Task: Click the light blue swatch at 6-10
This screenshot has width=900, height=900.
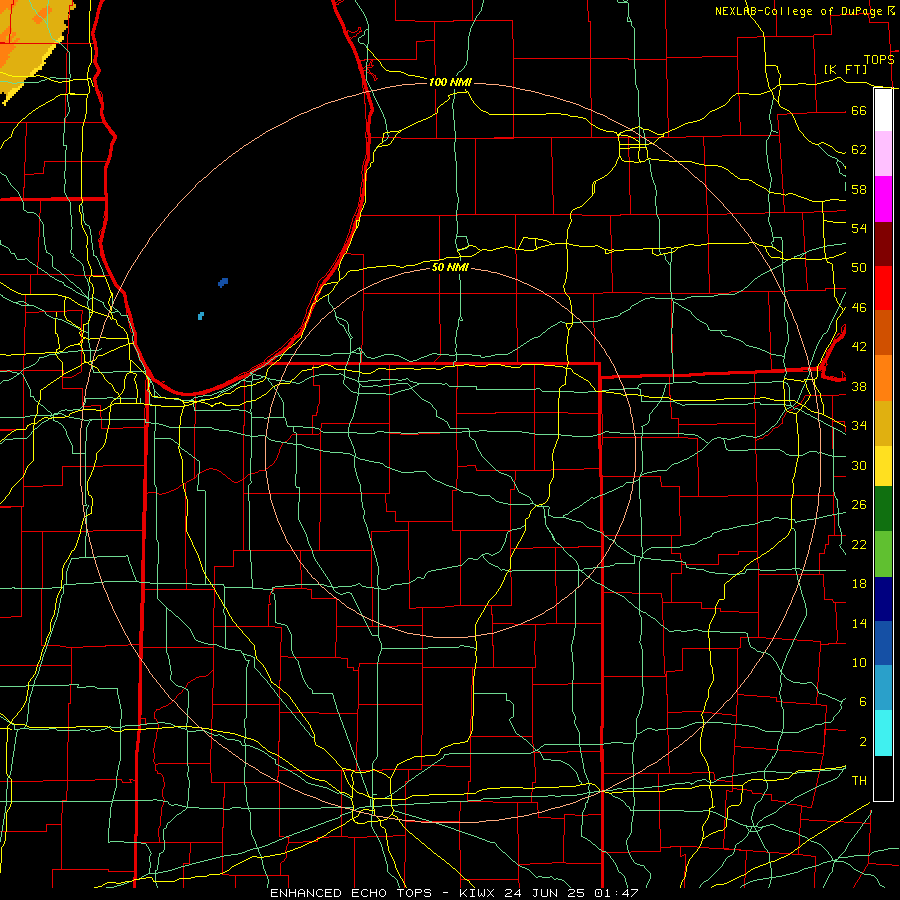Action: click(x=883, y=688)
